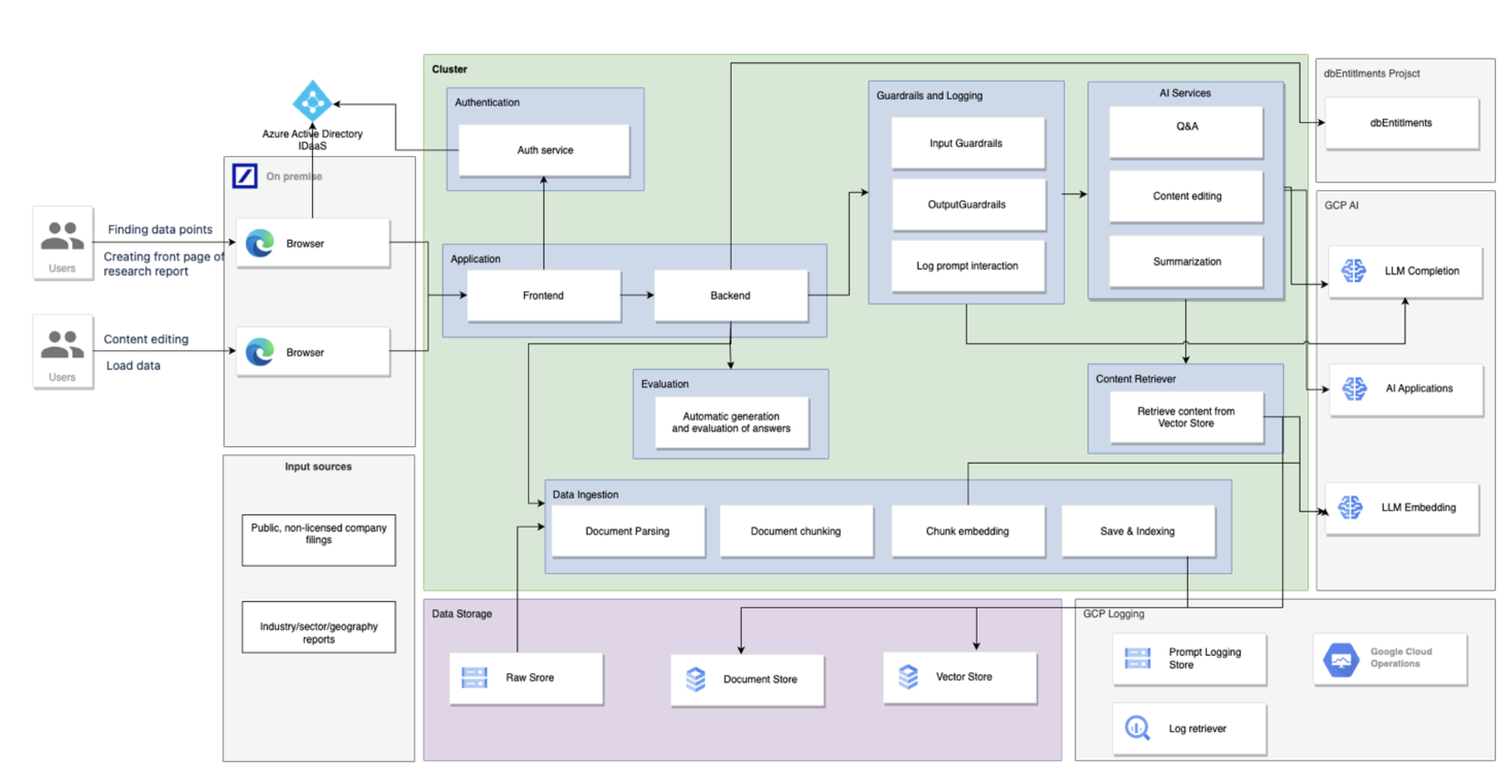This screenshot has height=784, width=1512.
Task: Select Retrieve content from Vector Store box
Action: [1186, 417]
